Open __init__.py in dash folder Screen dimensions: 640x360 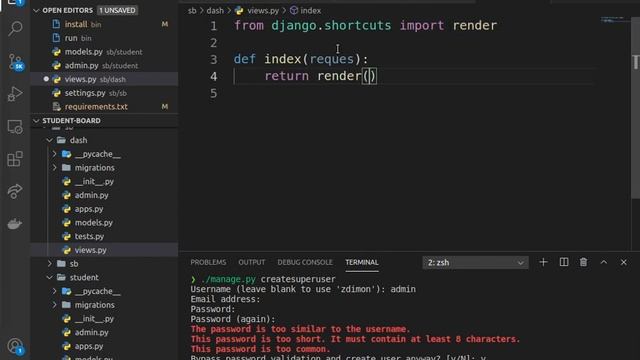[x=104, y=182]
